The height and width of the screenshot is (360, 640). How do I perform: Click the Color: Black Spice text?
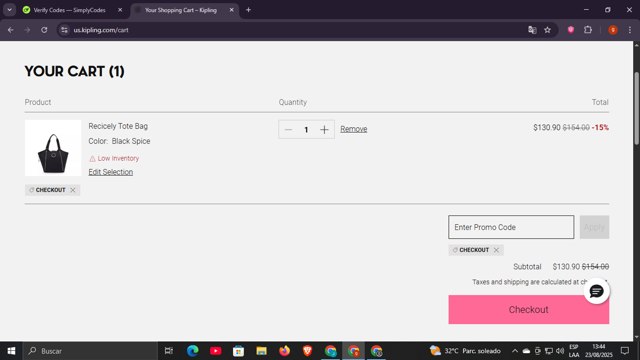tap(119, 141)
